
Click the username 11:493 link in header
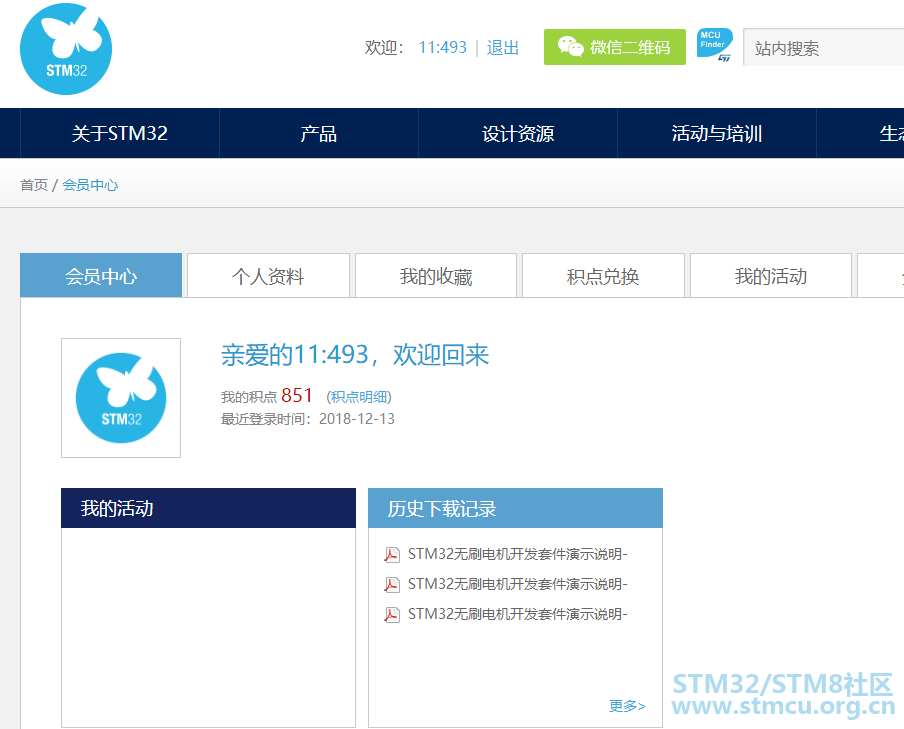point(442,47)
